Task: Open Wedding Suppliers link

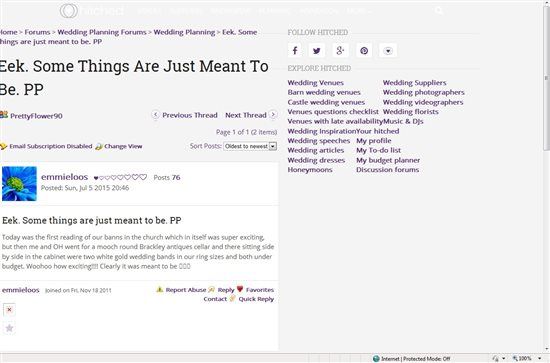Action: 415,83
